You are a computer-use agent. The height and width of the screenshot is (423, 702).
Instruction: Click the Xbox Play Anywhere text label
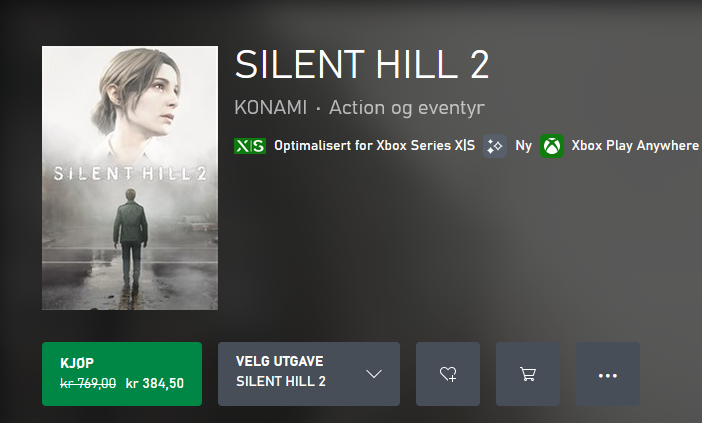tap(635, 146)
